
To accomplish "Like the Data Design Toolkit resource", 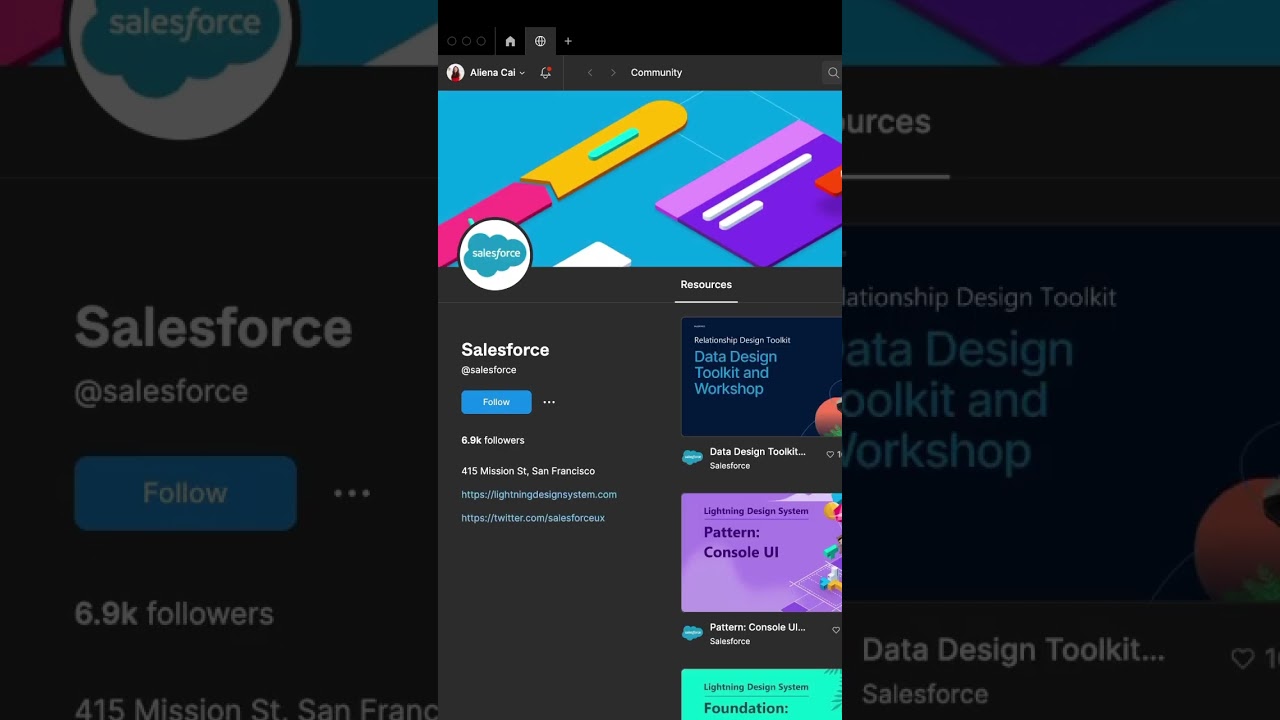I will tap(830, 454).
